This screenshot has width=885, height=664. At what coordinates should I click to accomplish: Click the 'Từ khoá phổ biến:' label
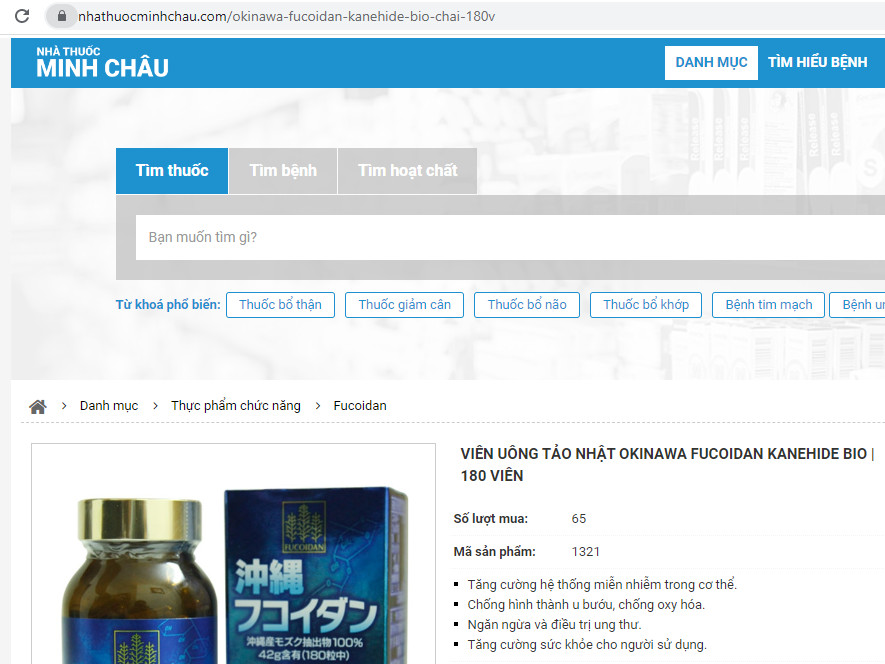(x=168, y=305)
